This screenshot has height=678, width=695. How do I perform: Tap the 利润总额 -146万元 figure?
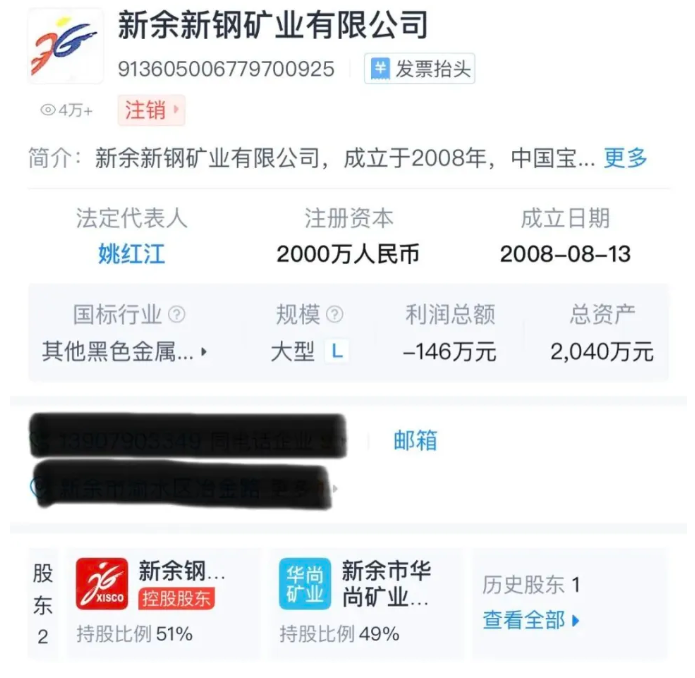point(449,352)
